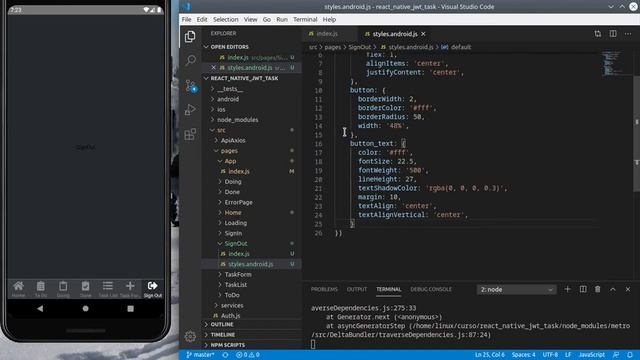This screenshot has width=640, height=360.
Task: Expand the Outline section
Action: (x=222, y=324)
